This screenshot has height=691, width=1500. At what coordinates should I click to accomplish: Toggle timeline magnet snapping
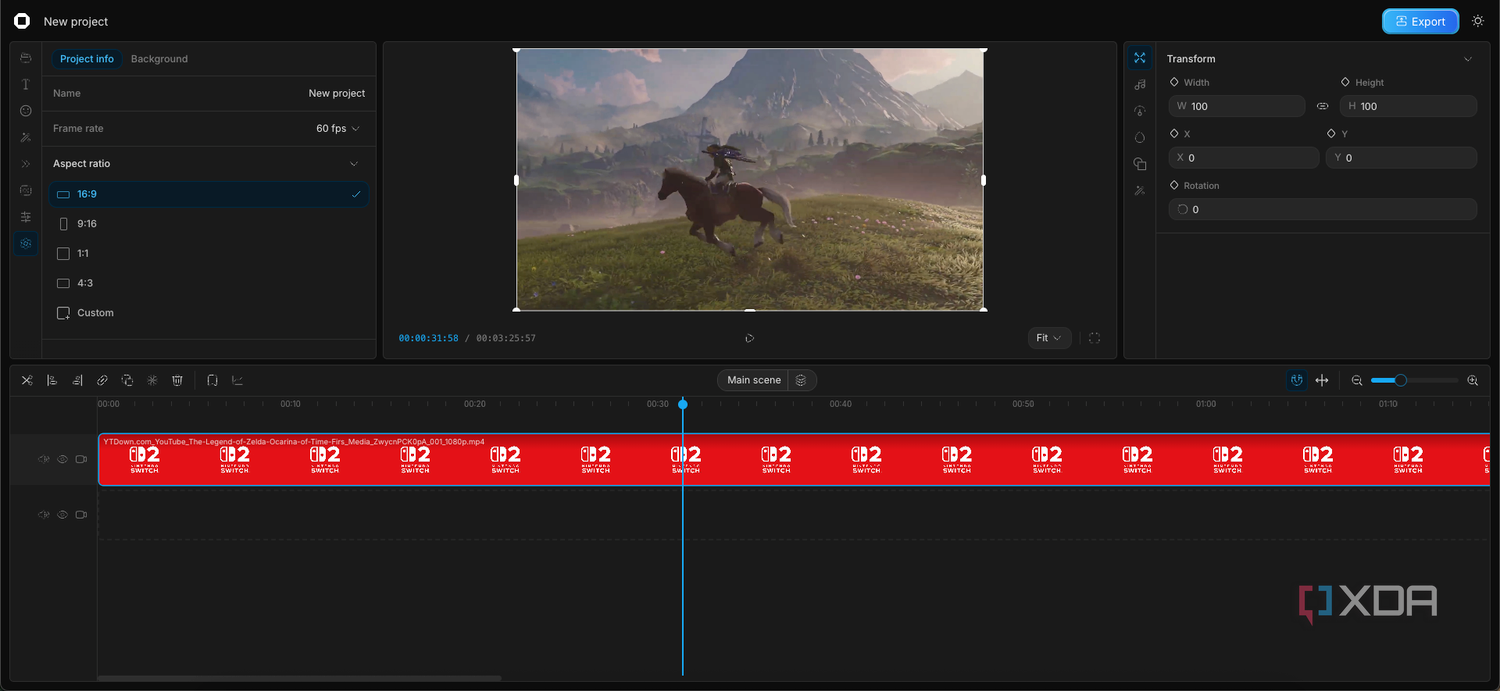1297,380
